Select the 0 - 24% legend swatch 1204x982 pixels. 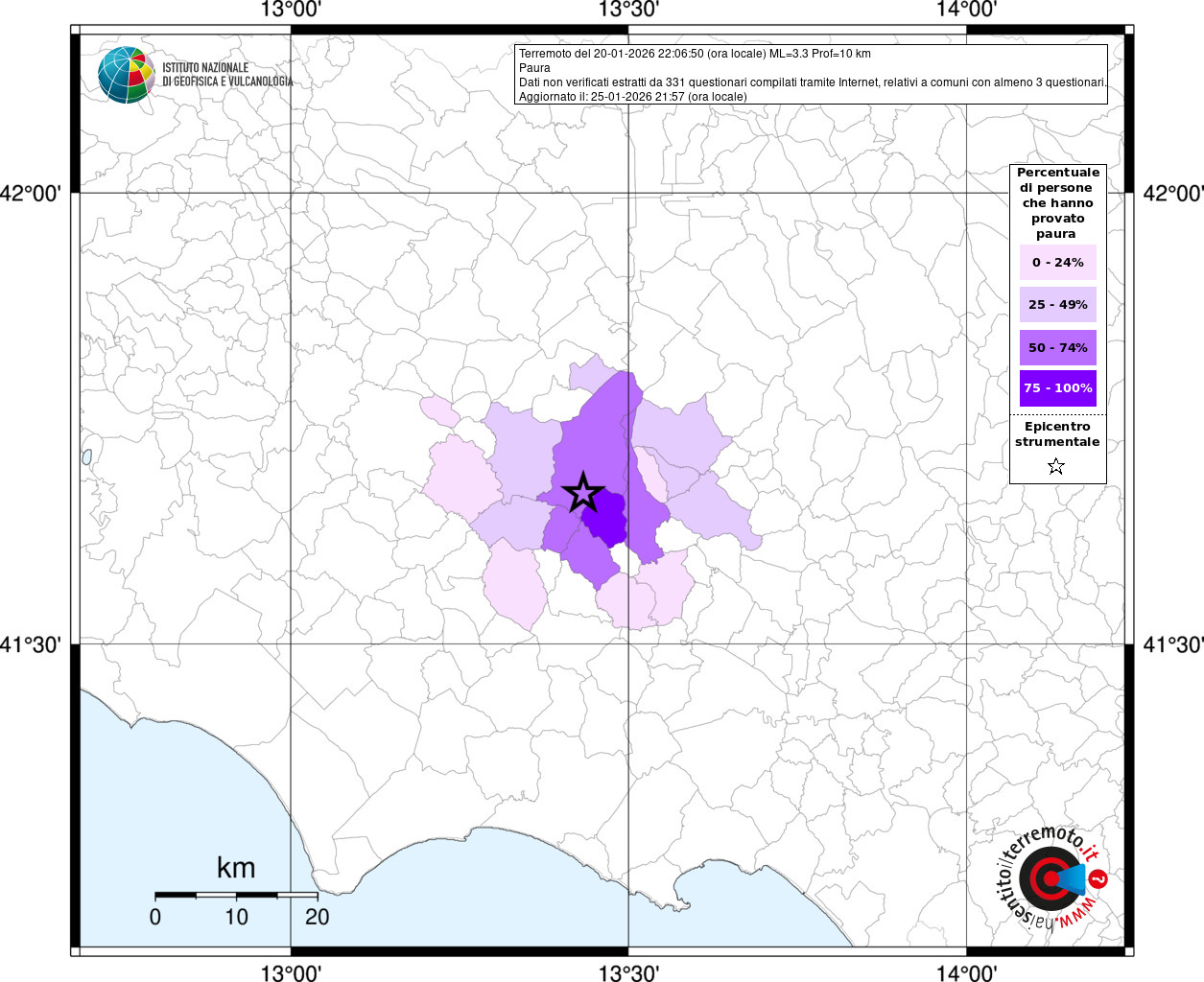[x=1058, y=262]
